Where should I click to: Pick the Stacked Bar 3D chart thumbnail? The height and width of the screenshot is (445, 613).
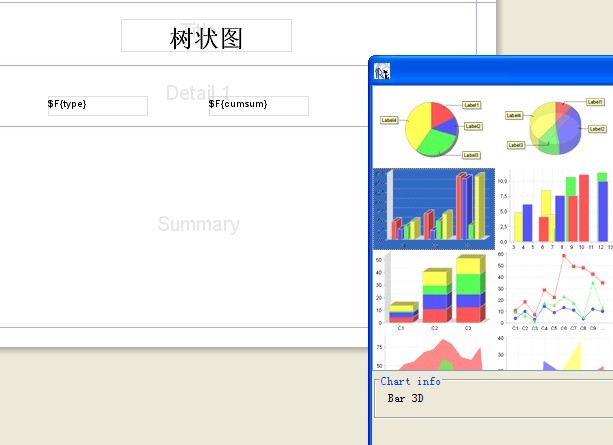(434, 291)
